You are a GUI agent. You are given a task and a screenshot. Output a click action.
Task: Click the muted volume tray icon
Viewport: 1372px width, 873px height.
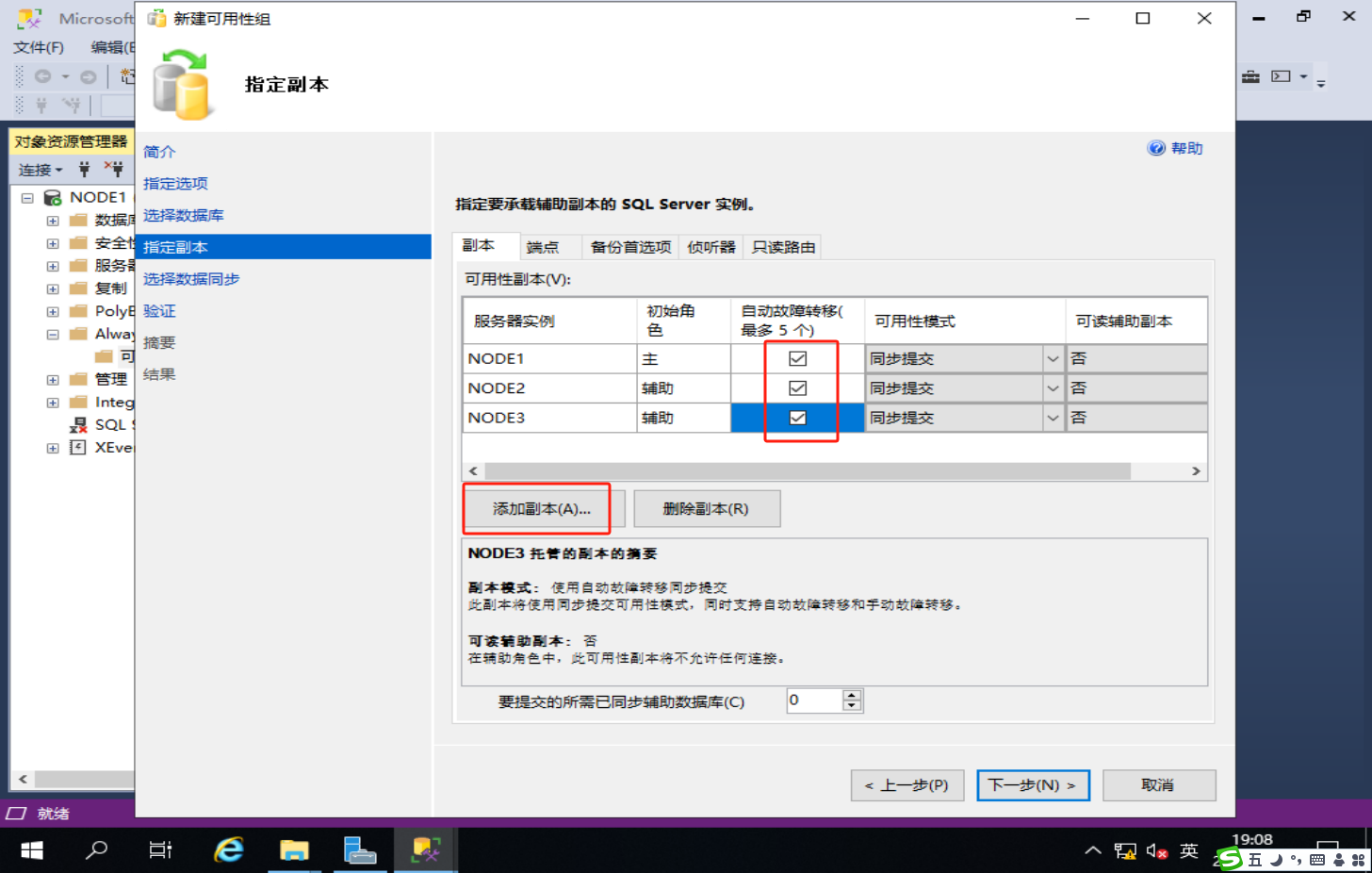(1157, 851)
